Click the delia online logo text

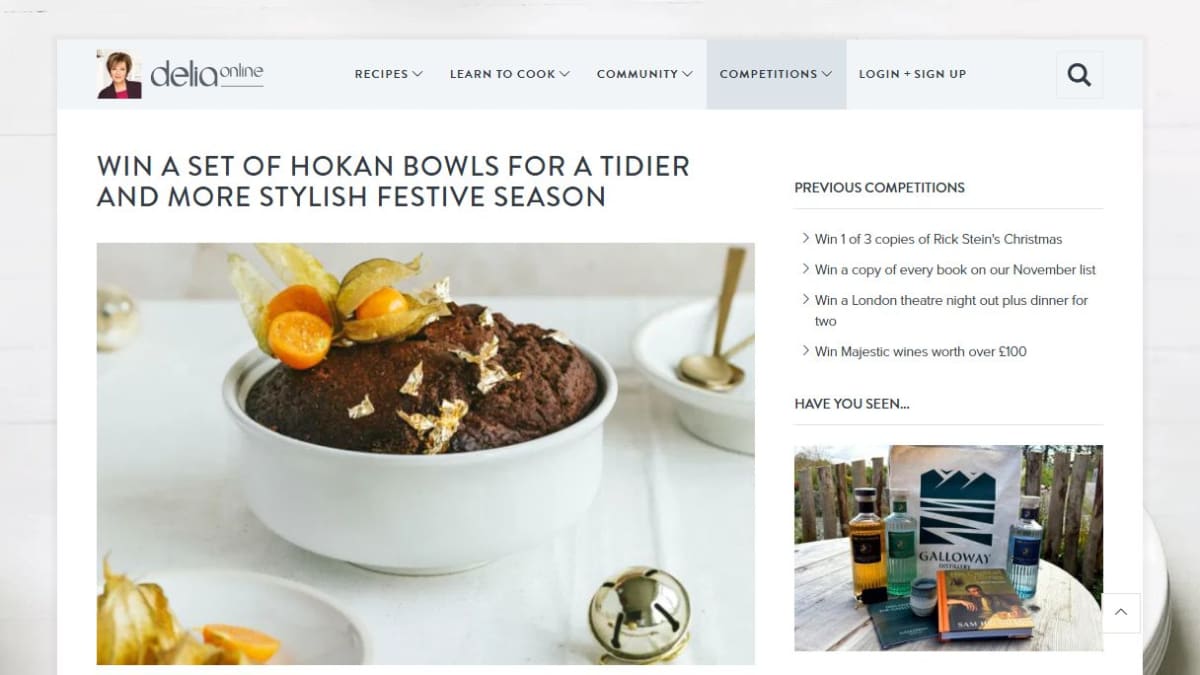click(207, 74)
